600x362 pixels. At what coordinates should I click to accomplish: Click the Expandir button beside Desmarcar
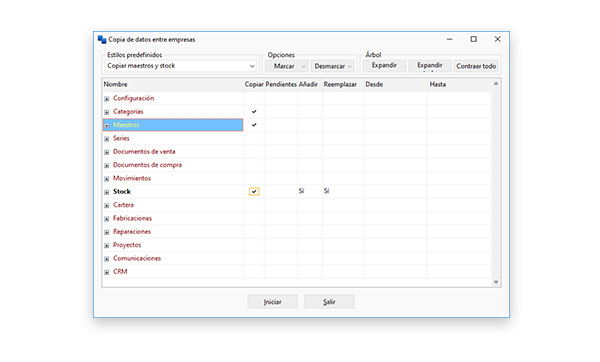[x=384, y=65]
